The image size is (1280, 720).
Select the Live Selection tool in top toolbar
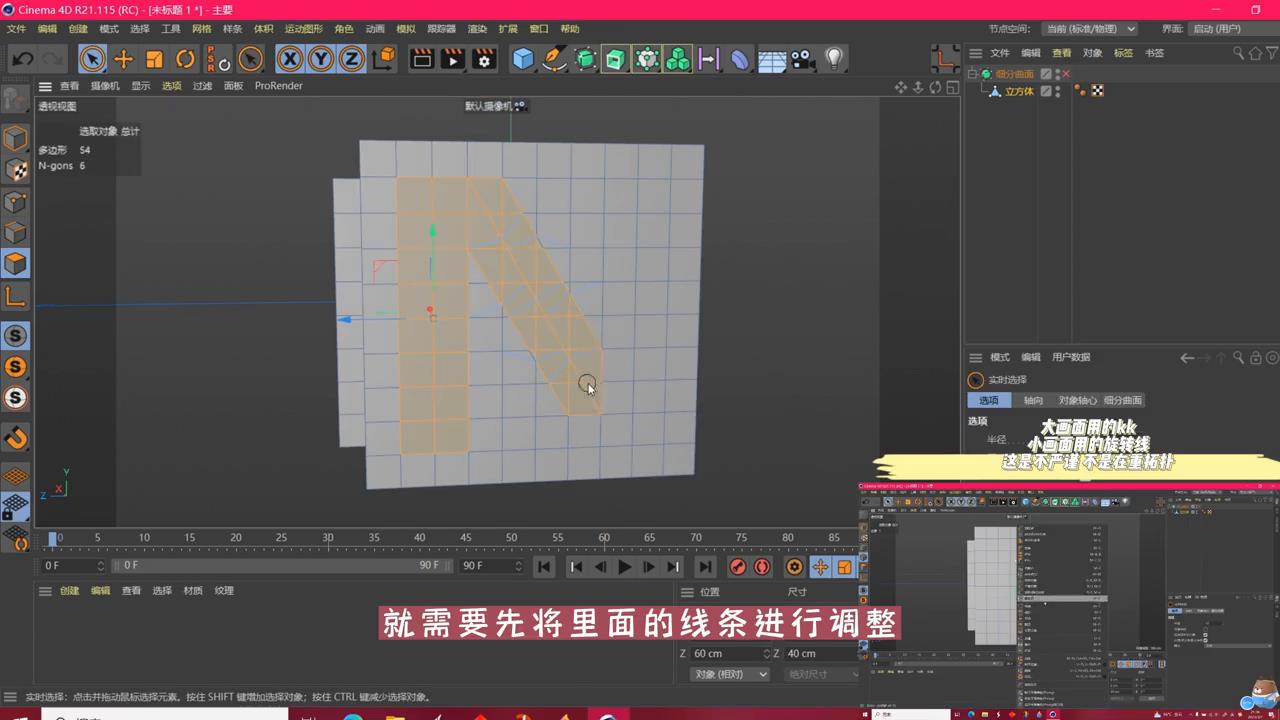92,59
